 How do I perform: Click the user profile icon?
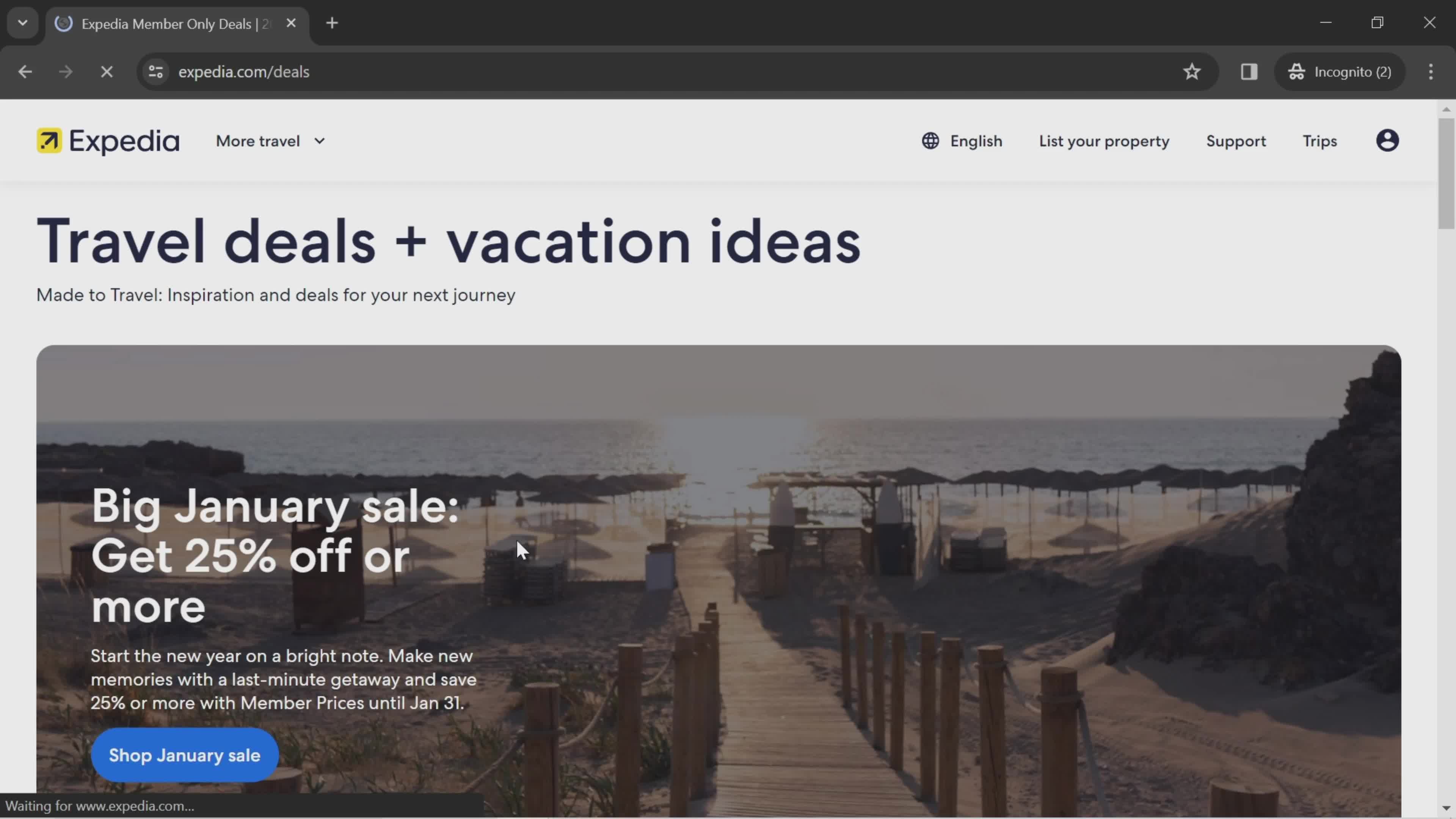pos(1388,140)
